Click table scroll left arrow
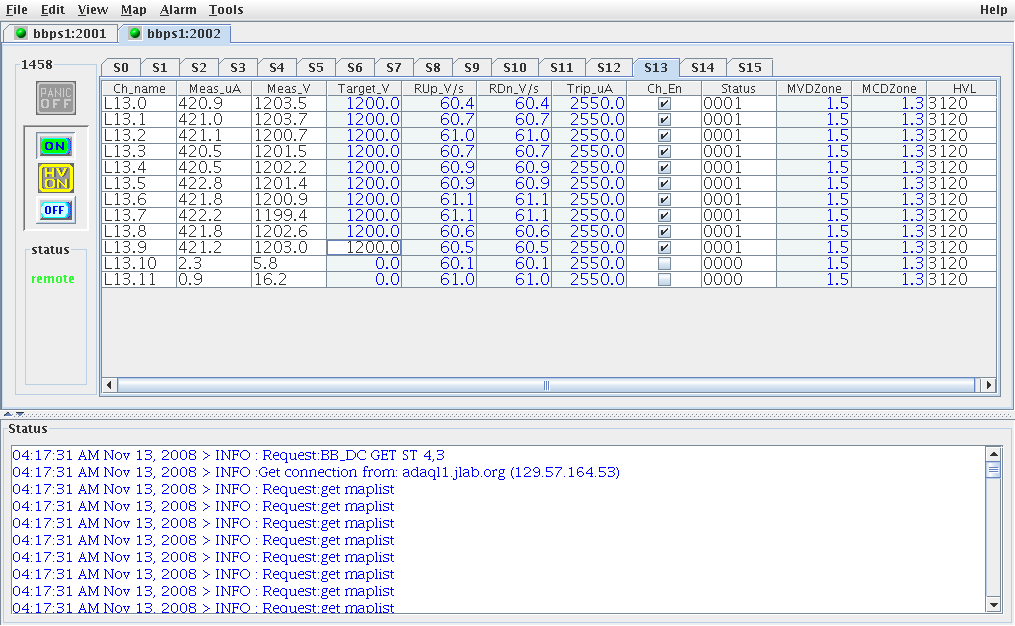Image resolution: width=1015 pixels, height=626 pixels. point(109,385)
